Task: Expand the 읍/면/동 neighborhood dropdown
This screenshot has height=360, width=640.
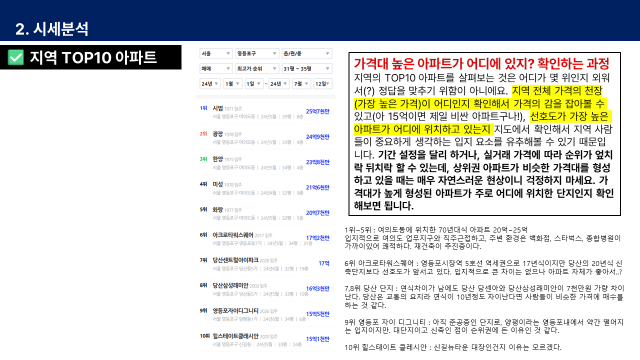Action: (x=307, y=53)
